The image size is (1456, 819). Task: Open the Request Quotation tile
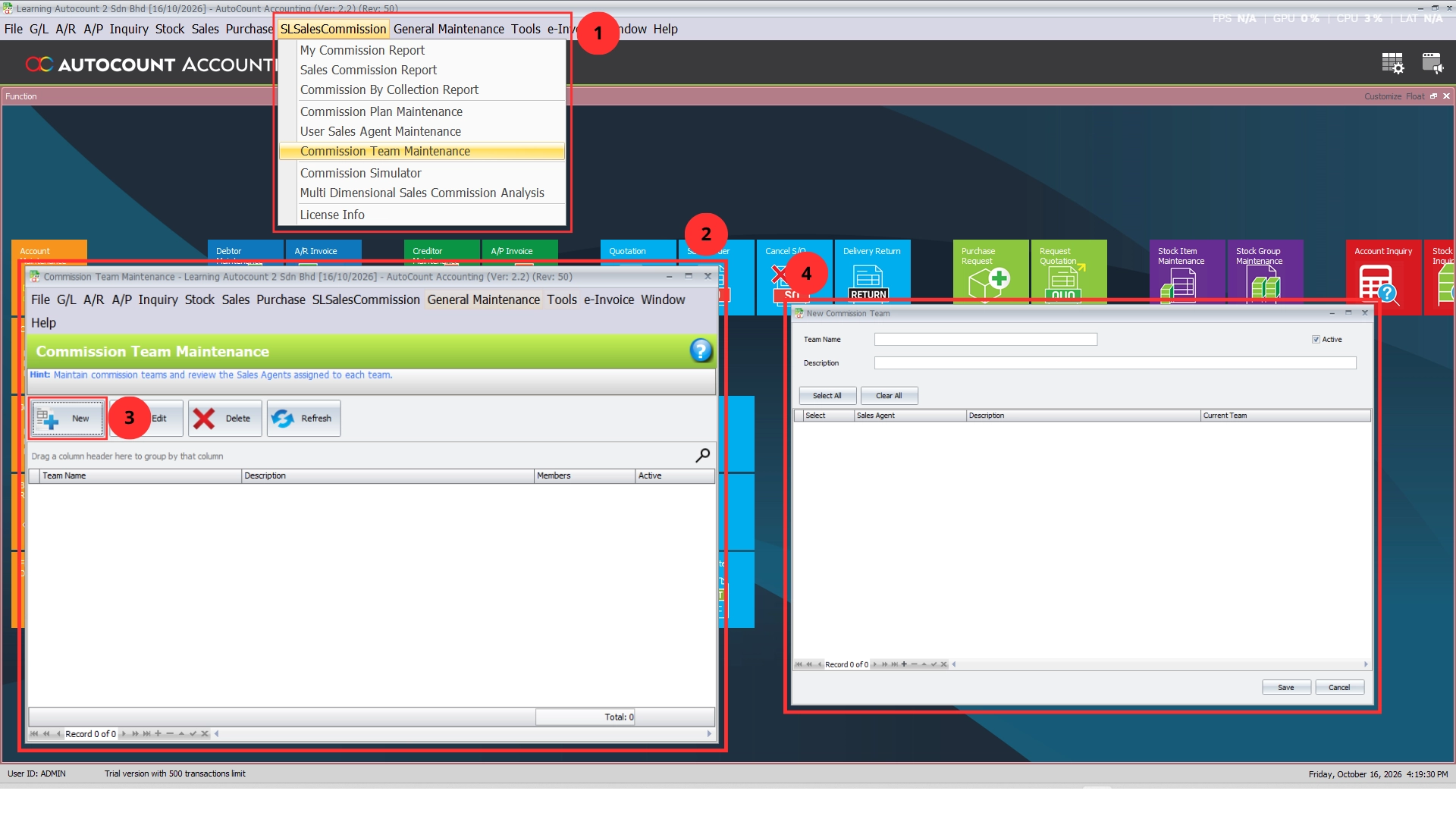(x=1068, y=273)
